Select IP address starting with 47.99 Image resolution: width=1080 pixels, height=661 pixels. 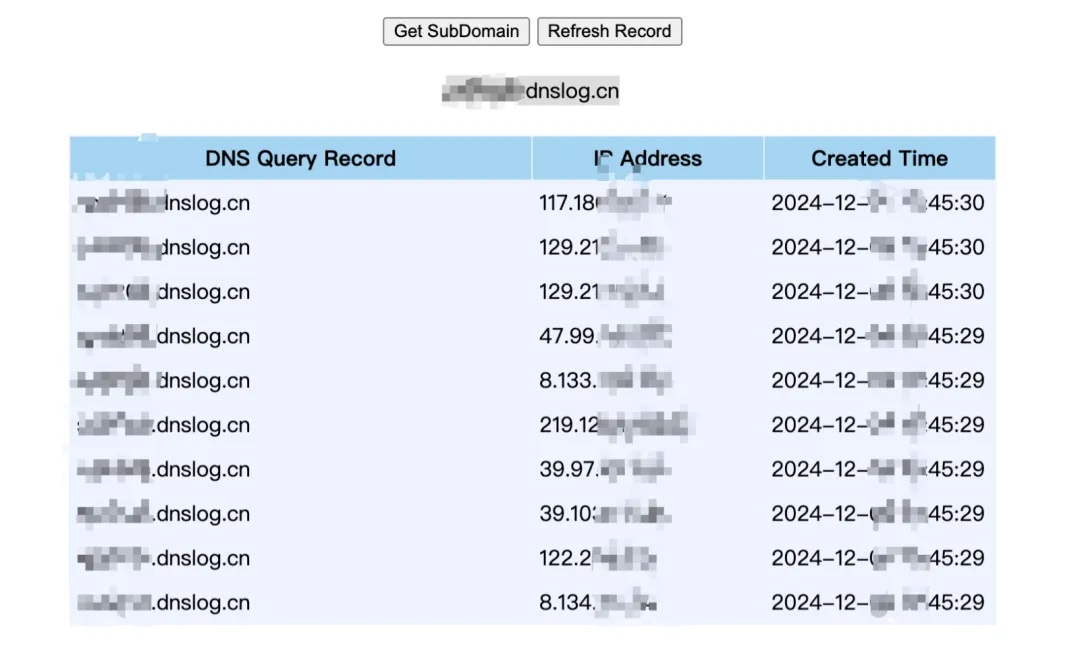(605, 336)
